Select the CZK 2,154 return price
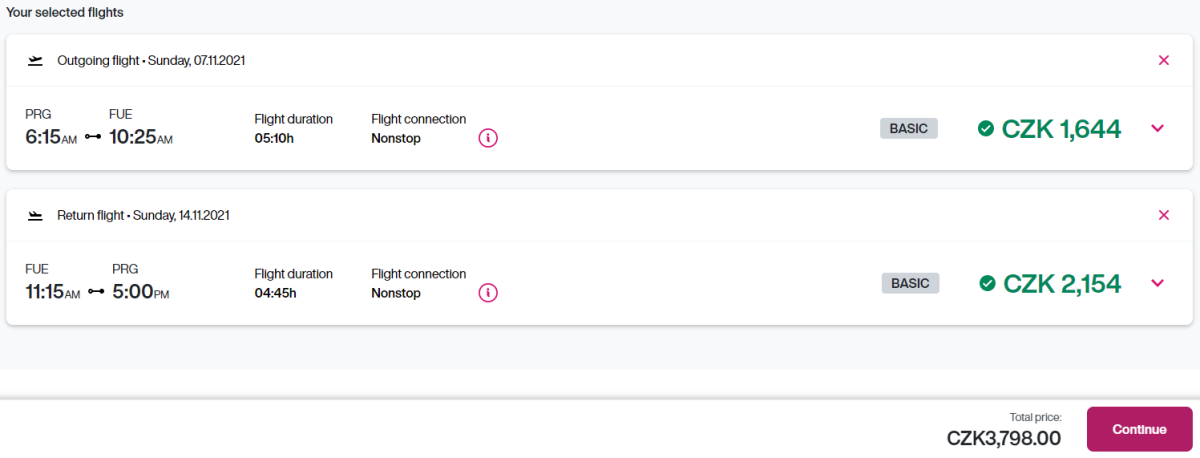The image size is (1200, 458). (x=1062, y=284)
